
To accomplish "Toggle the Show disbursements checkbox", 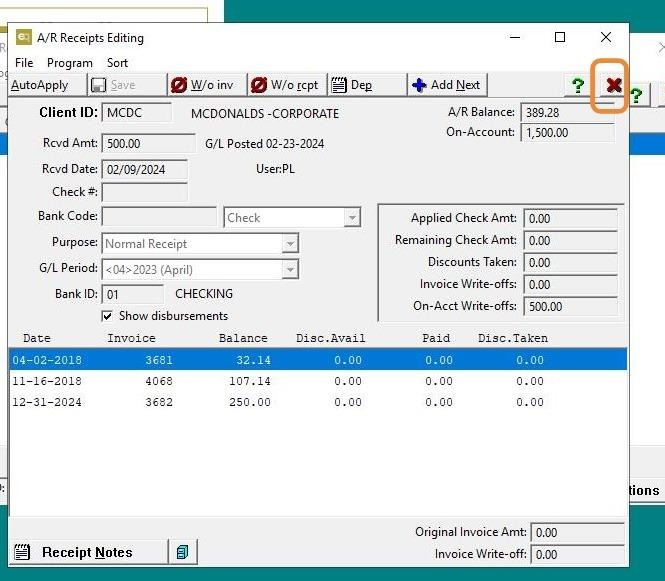I will (107, 316).
